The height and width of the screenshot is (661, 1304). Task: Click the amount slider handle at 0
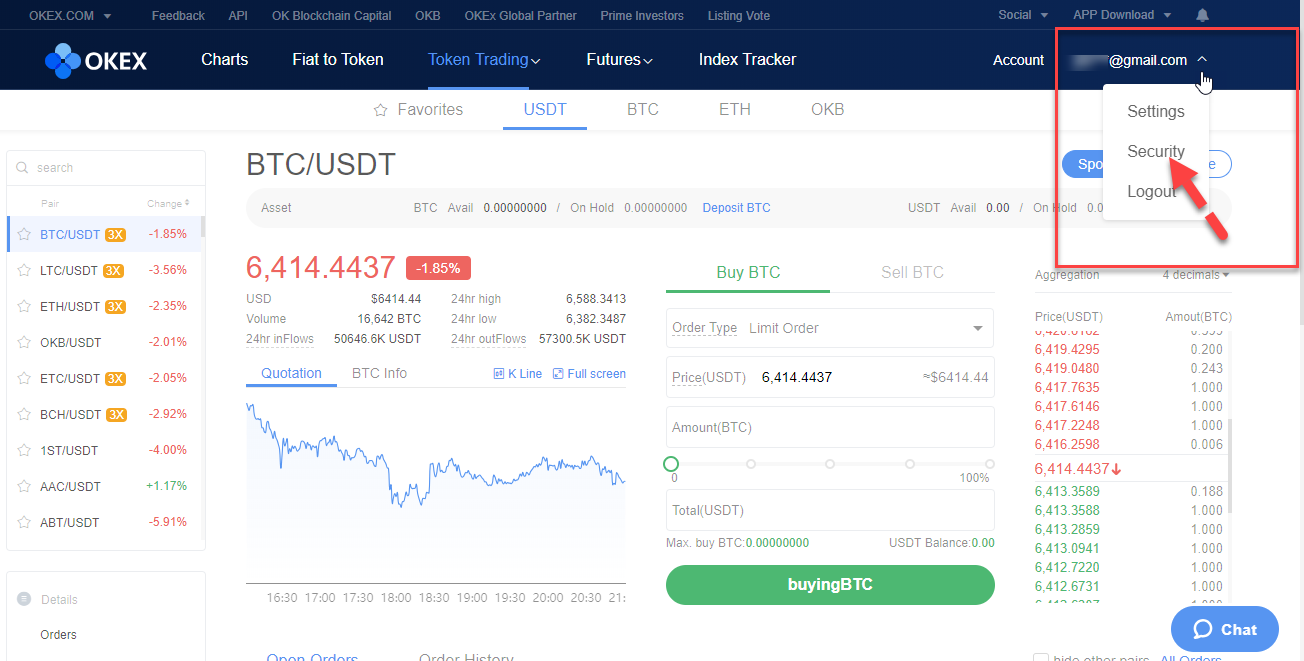[671, 464]
